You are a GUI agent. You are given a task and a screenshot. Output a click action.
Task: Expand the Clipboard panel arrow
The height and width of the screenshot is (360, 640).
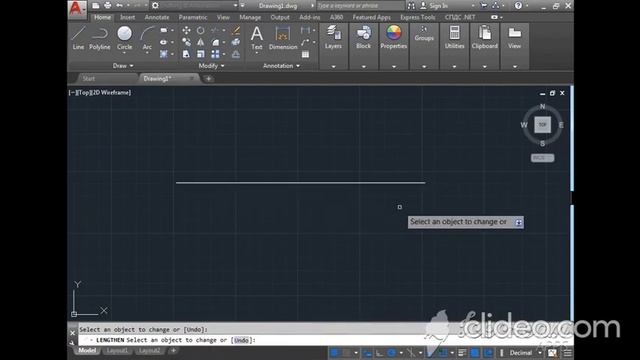pos(484,67)
